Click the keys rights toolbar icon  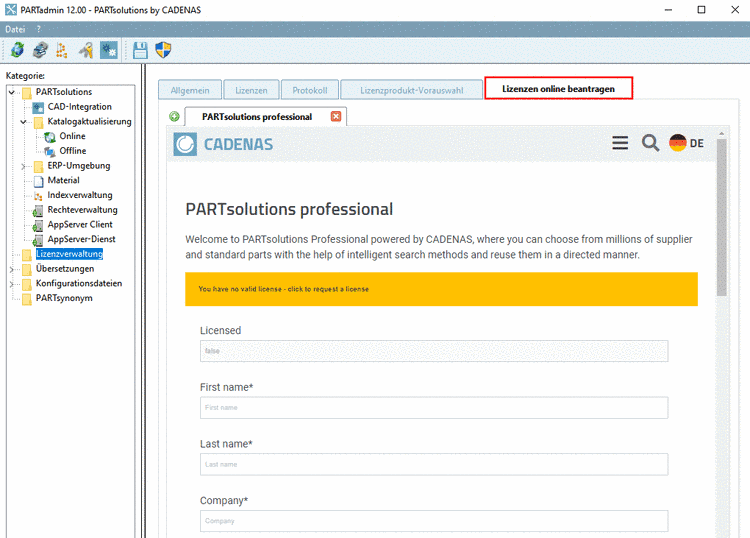(86, 50)
